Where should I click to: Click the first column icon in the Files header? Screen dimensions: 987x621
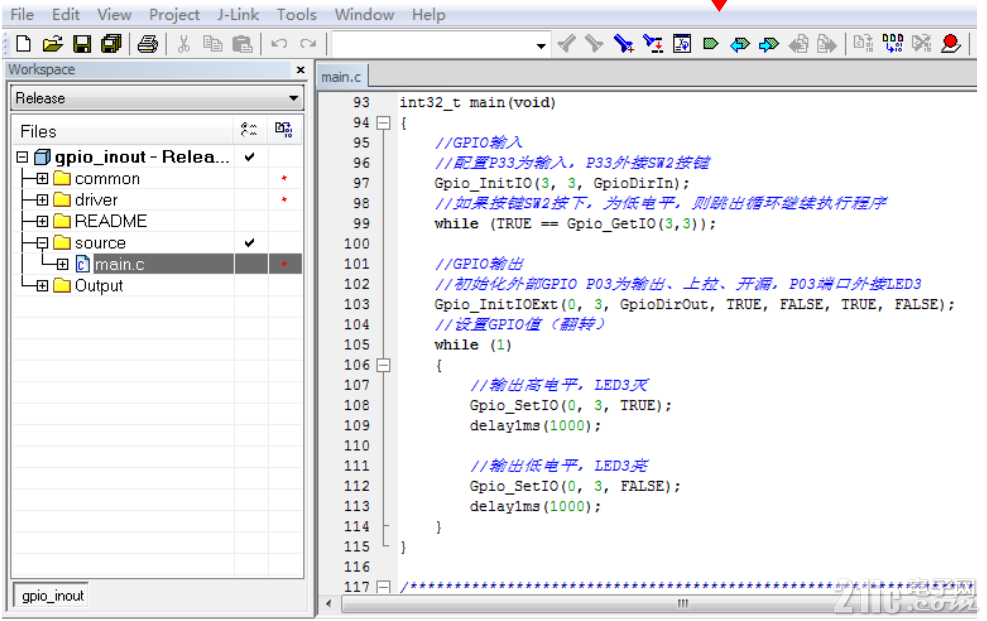[x=249, y=130]
